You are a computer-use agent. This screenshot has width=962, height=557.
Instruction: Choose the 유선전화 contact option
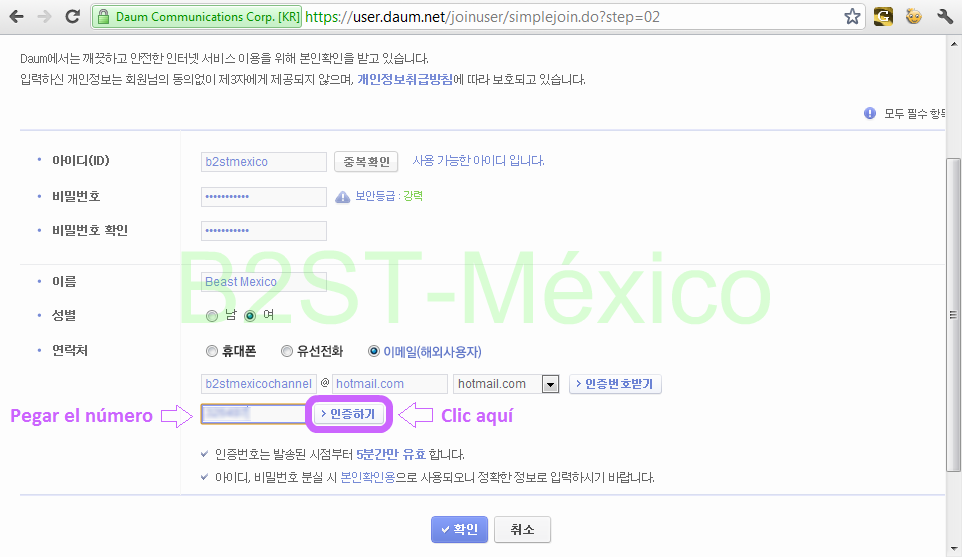[287, 351]
